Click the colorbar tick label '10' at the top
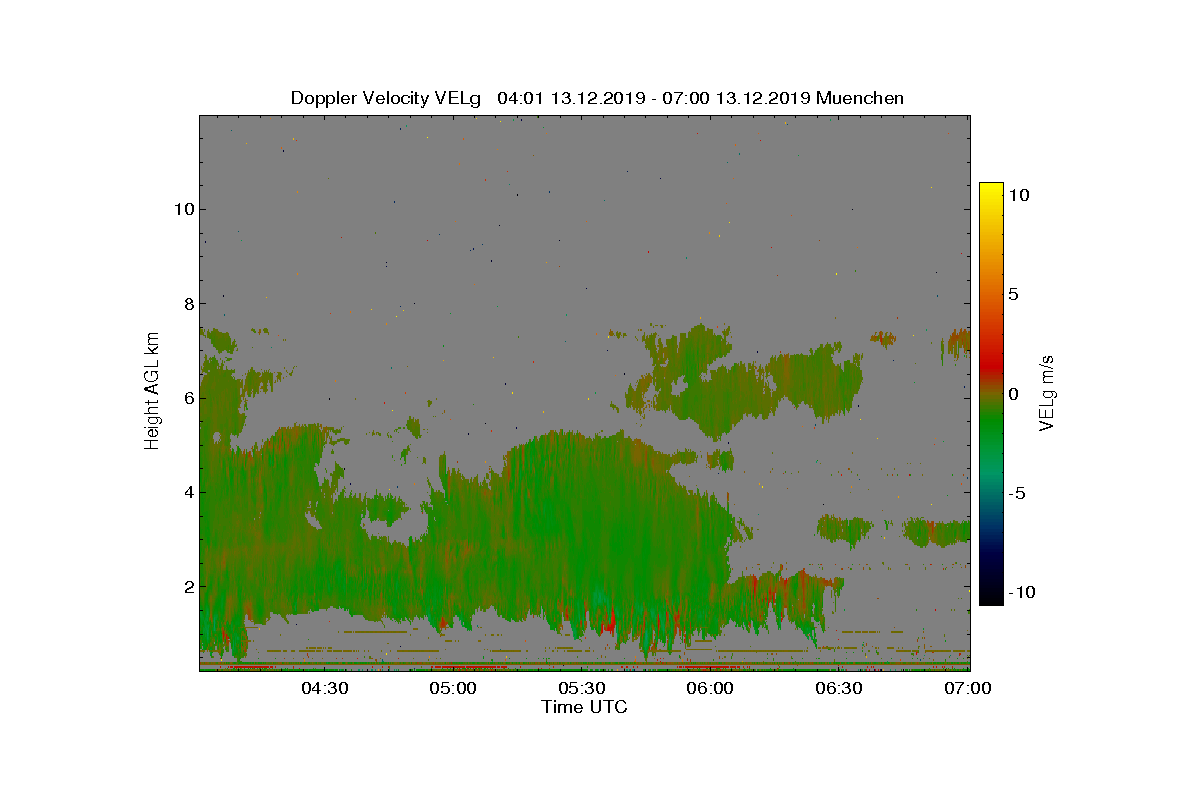Image resolution: width=1200 pixels, height=800 pixels. coord(1018,196)
